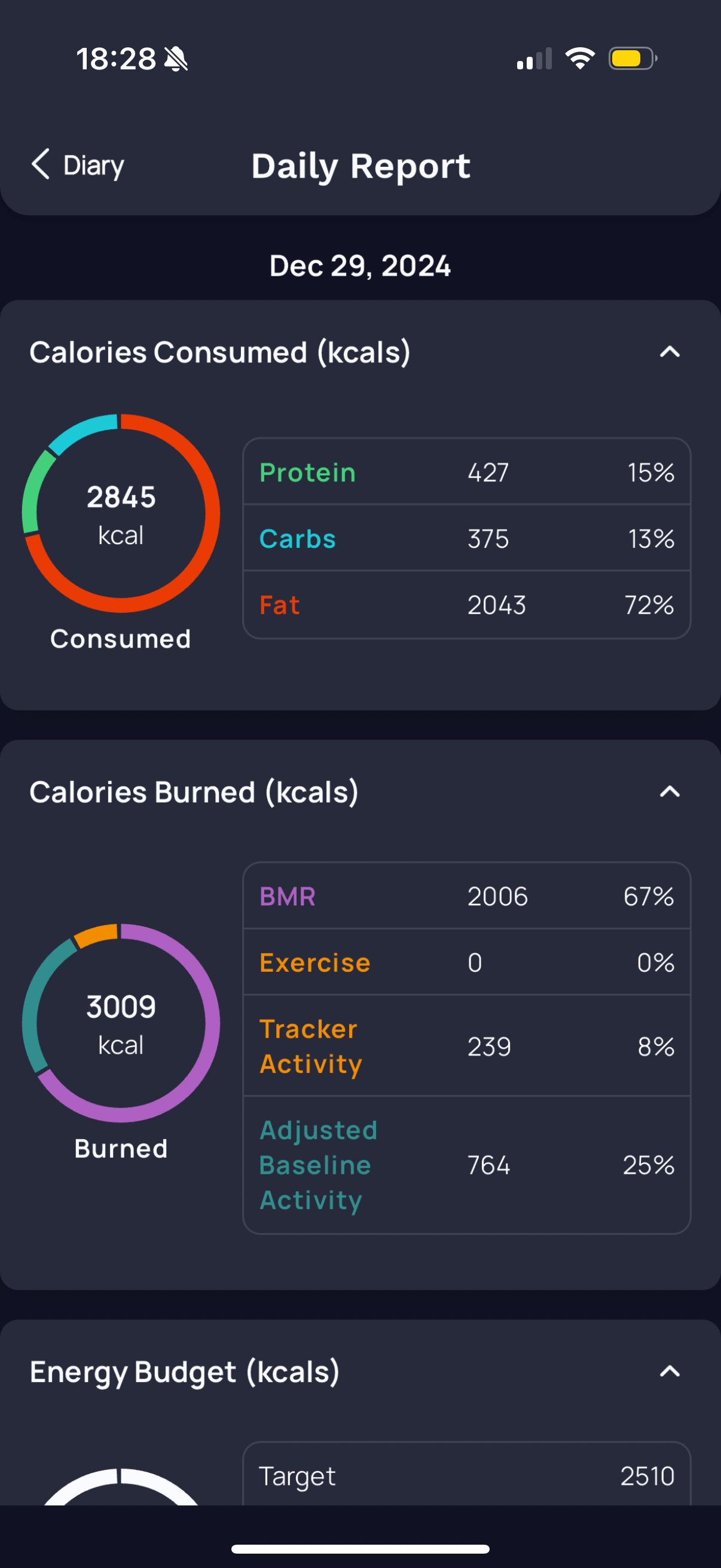This screenshot has height=1568, width=721.
Task: Select the Fat row
Action: point(467,605)
